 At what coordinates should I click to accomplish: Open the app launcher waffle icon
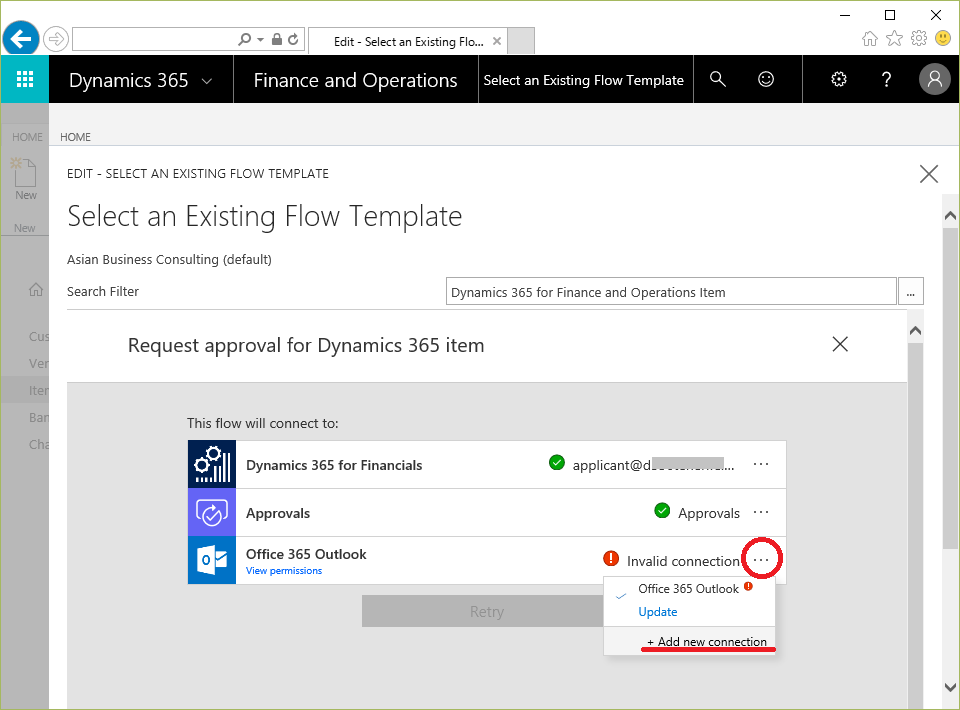point(24,79)
